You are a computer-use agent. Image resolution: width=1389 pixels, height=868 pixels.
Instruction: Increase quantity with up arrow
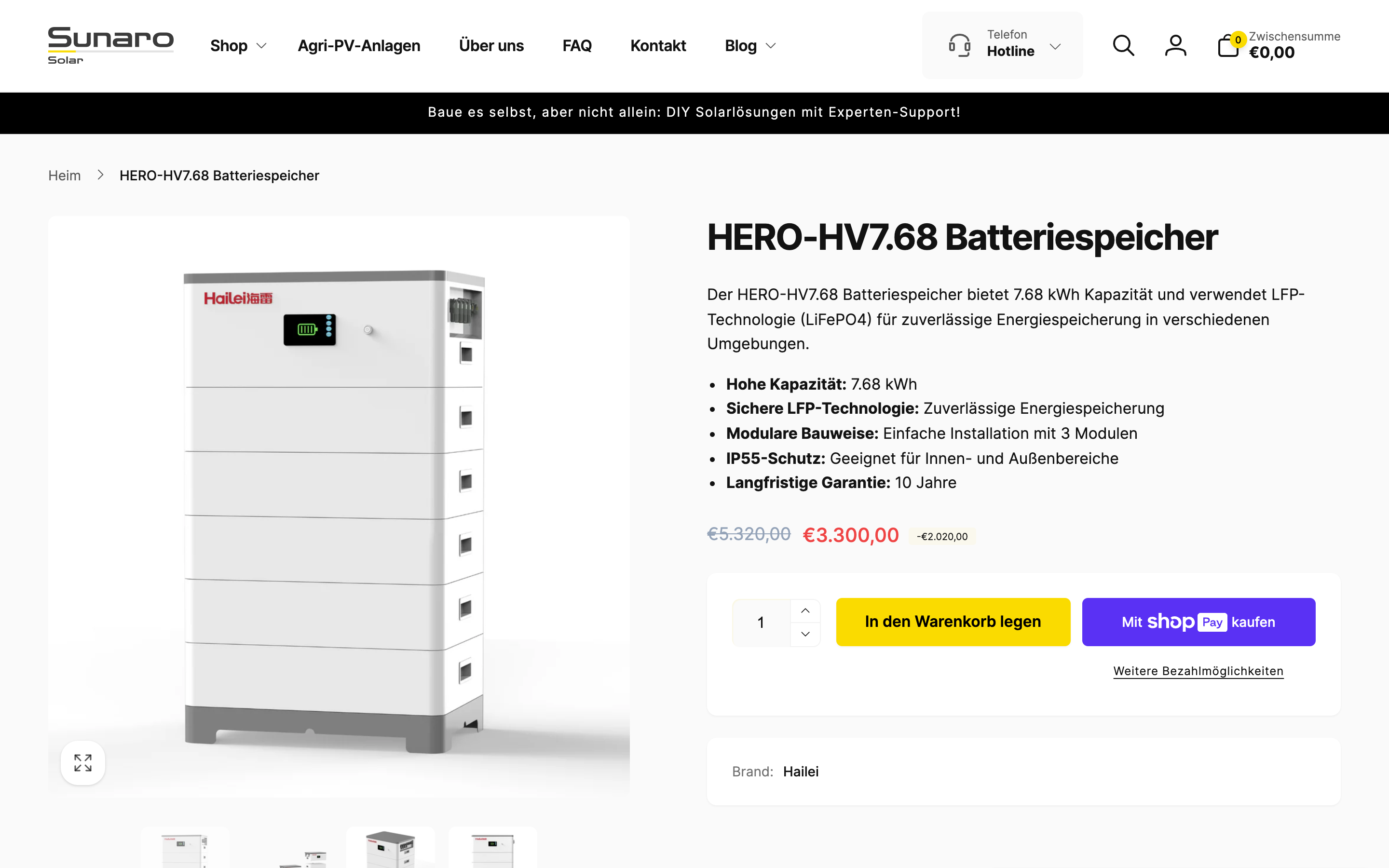[805, 611]
